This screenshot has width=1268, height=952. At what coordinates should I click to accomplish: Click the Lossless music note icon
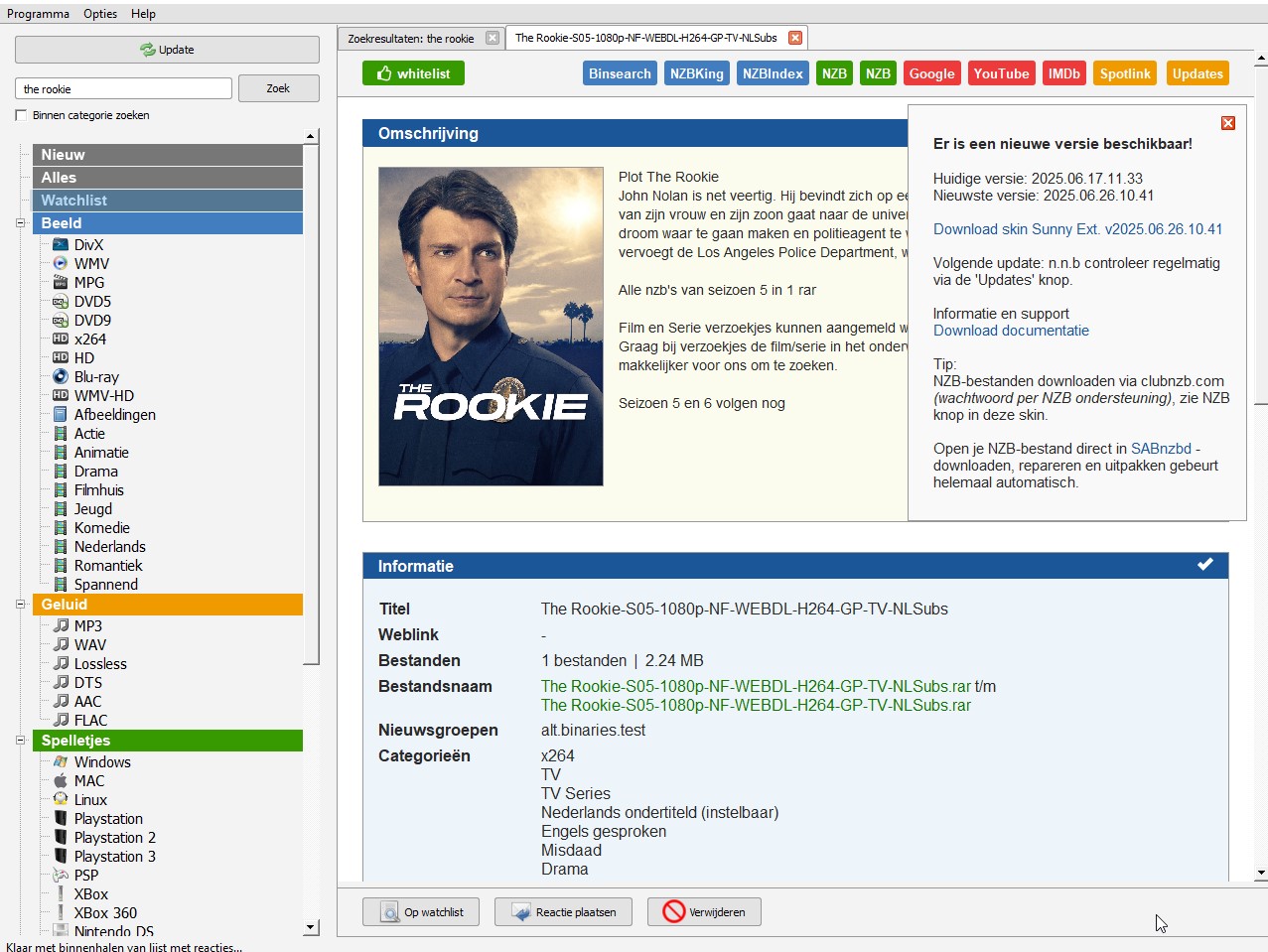[x=61, y=663]
